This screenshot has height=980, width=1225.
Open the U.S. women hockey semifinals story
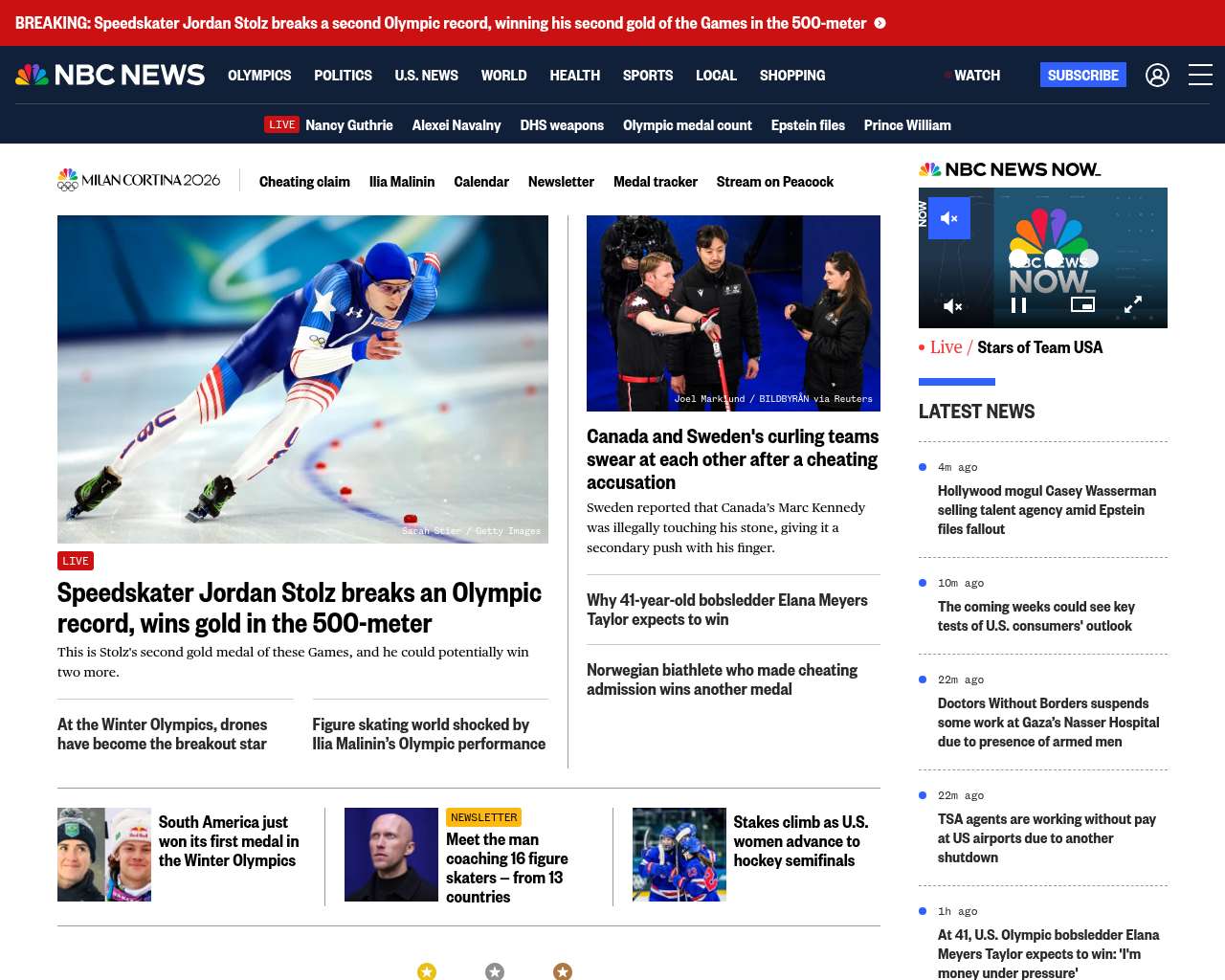801,841
